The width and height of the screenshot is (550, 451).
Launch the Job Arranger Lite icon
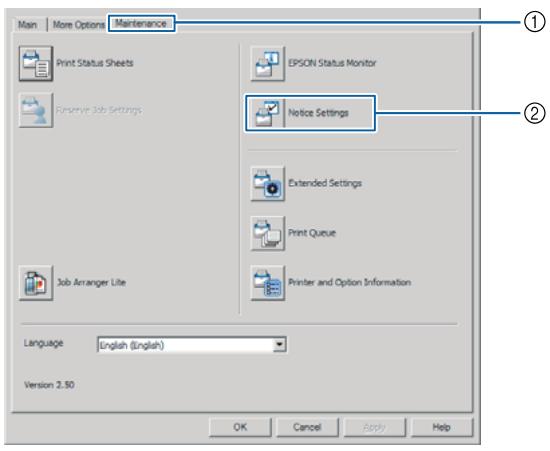[x=36, y=283]
